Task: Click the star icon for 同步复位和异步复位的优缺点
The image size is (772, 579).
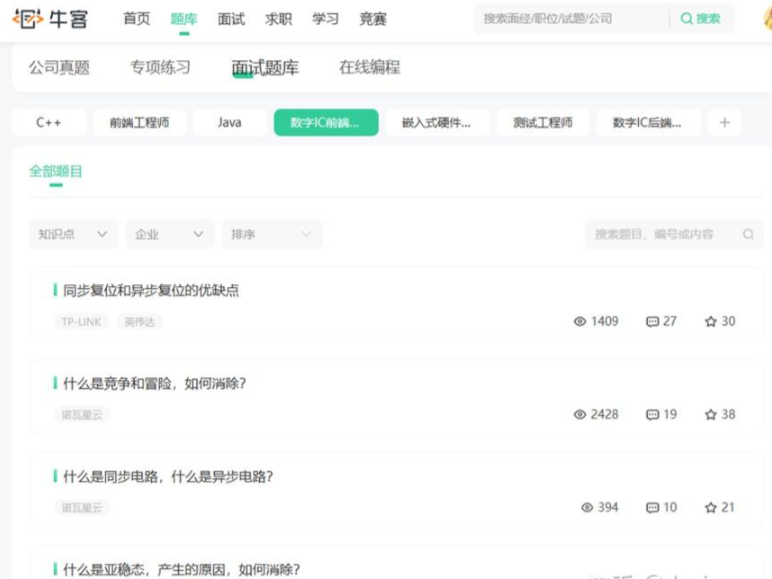Action: tap(710, 322)
